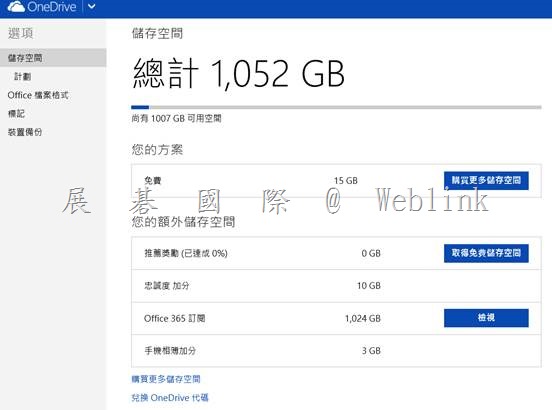This screenshot has width=552, height=410.
Task: Click the Office 365 訂閱 row label
Action: [x=175, y=318]
